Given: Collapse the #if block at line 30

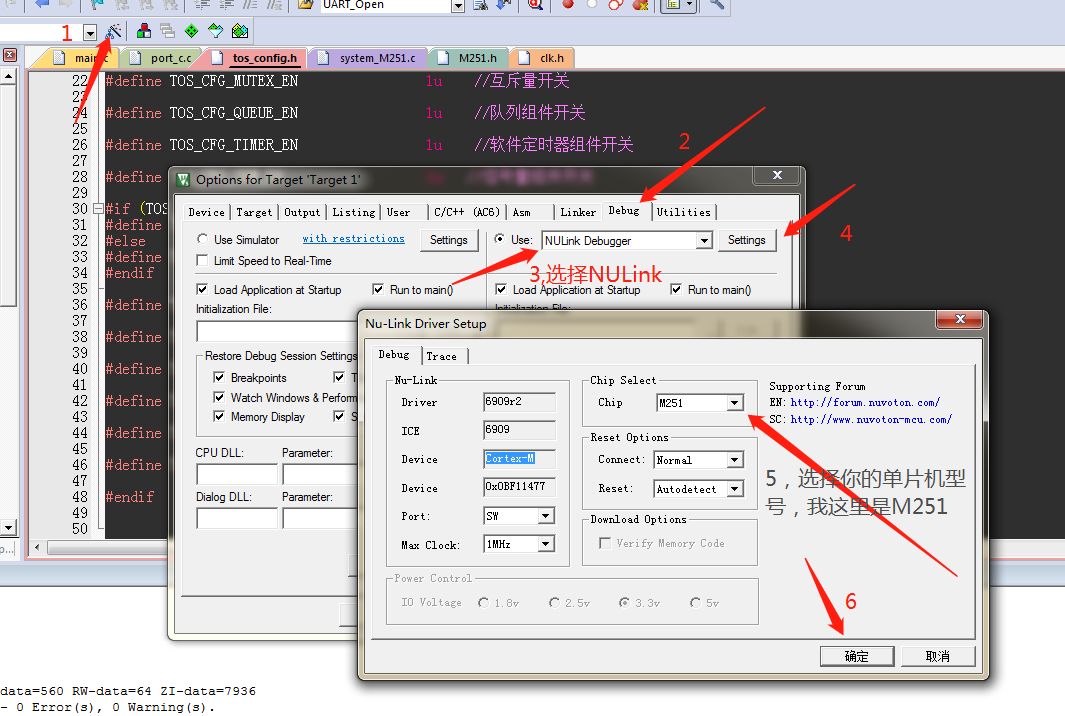Looking at the screenshot, I should 98,209.
